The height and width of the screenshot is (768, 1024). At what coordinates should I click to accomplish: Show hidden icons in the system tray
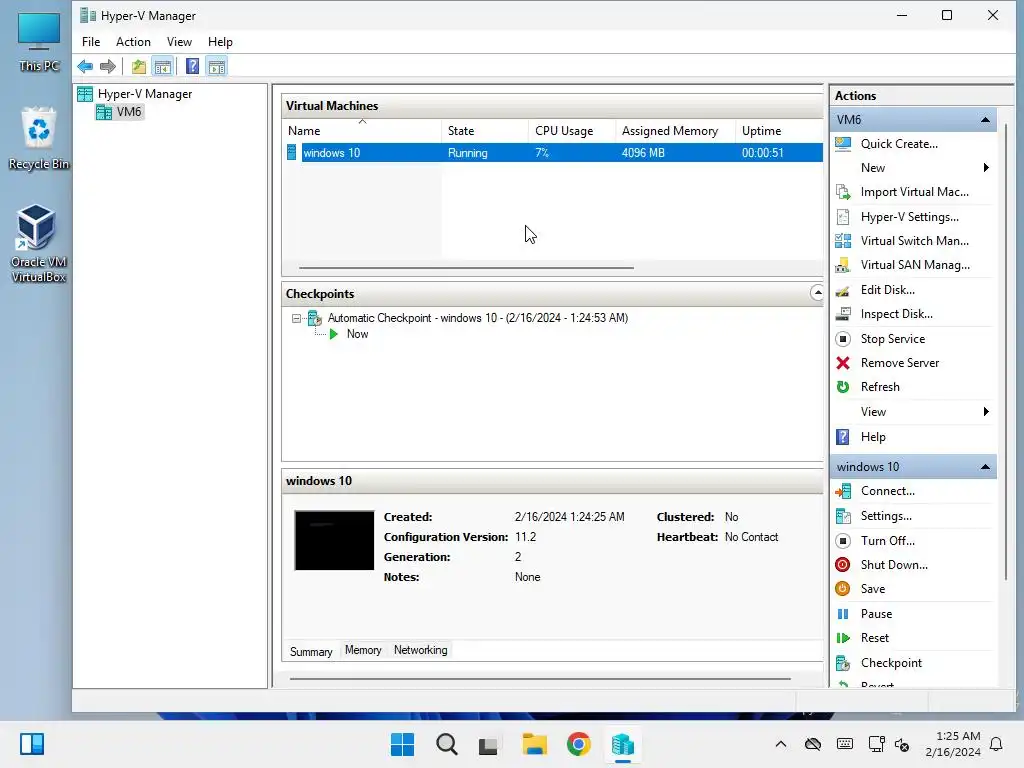pyautogui.click(x=780, y=744)
